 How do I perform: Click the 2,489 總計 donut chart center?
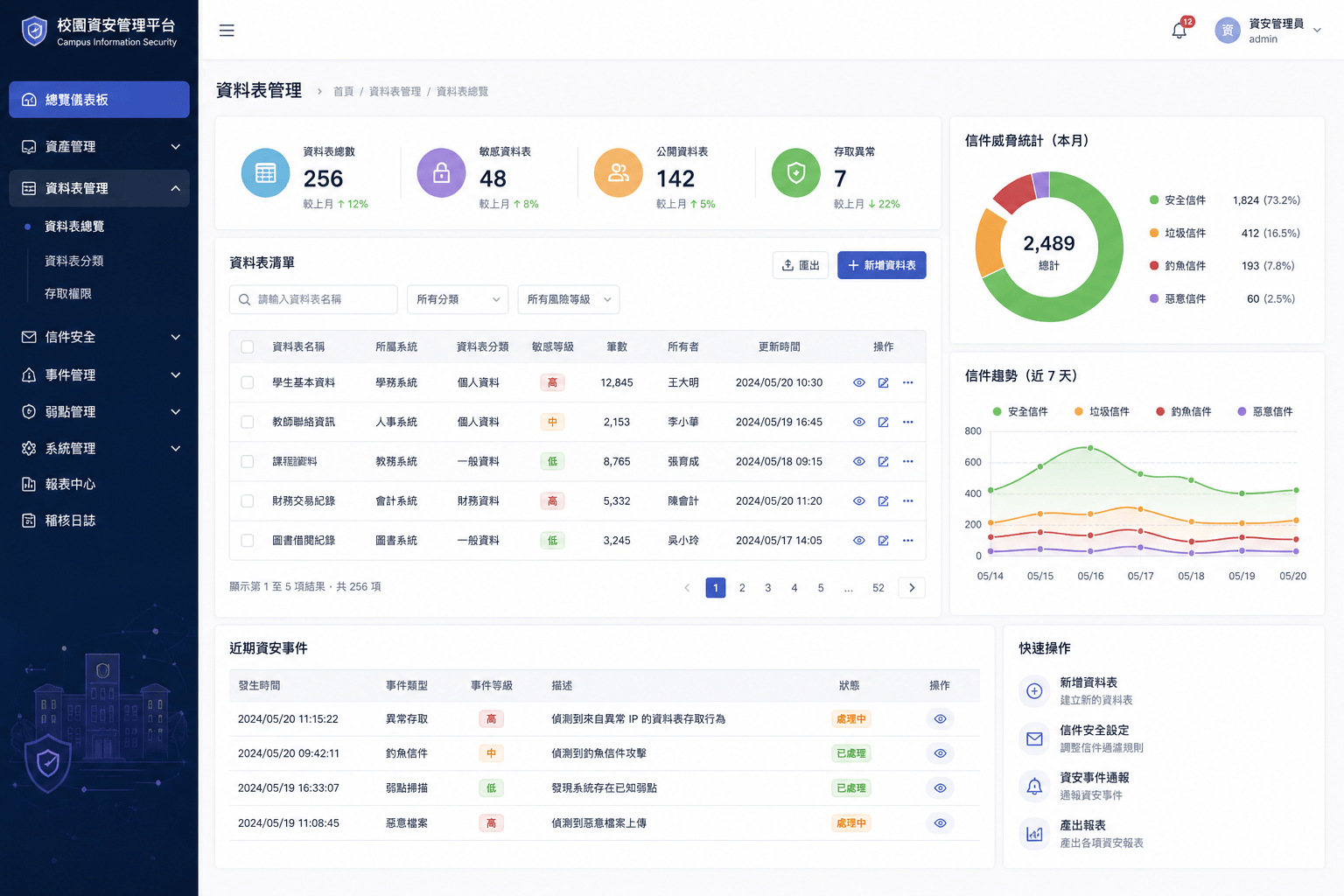(x=1049, y=251)
